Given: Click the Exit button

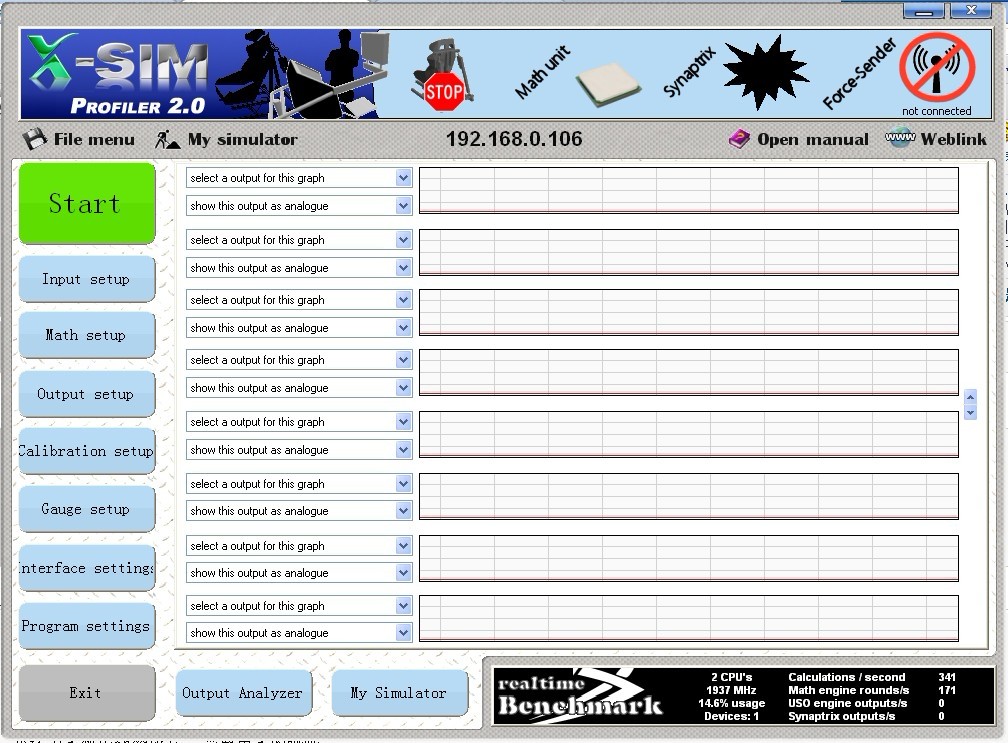Looking at the screenshot, I should (87, 693).
